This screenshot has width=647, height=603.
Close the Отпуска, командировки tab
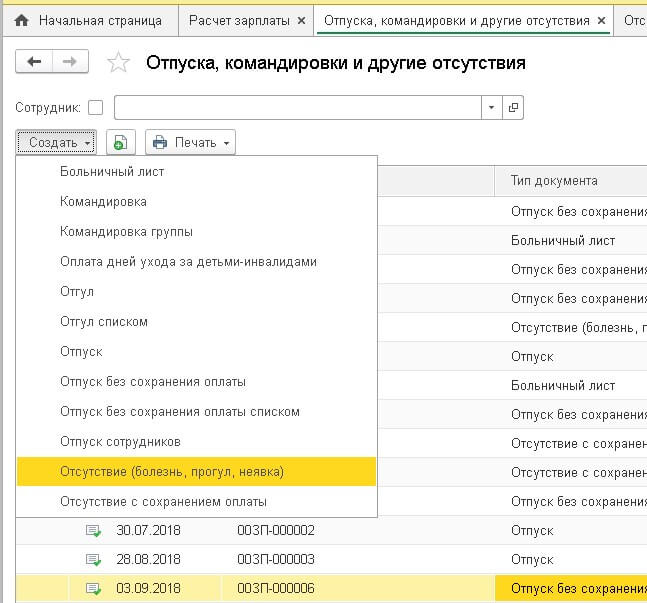pyautogui.click(x=602, y=20)
